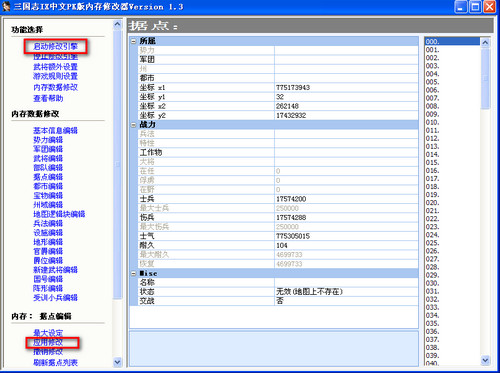Open 武将额外设置
The height and width of the screenshot is (373, 500).
click(55, 67)
